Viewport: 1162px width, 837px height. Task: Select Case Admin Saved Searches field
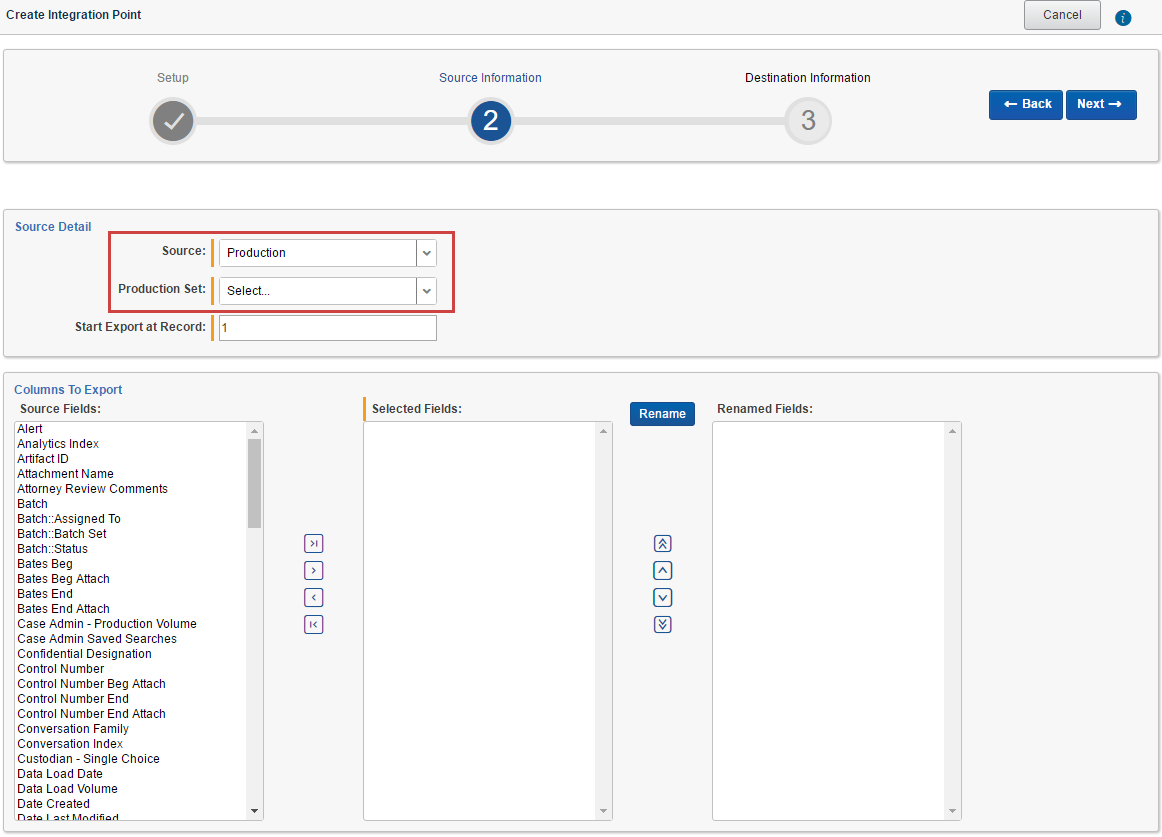[97, 639]
